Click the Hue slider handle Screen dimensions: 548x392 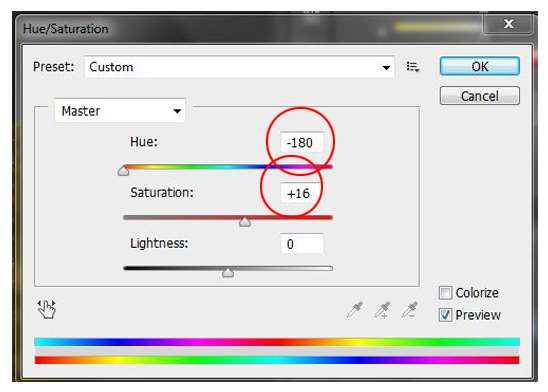click(x=123, y=170)
